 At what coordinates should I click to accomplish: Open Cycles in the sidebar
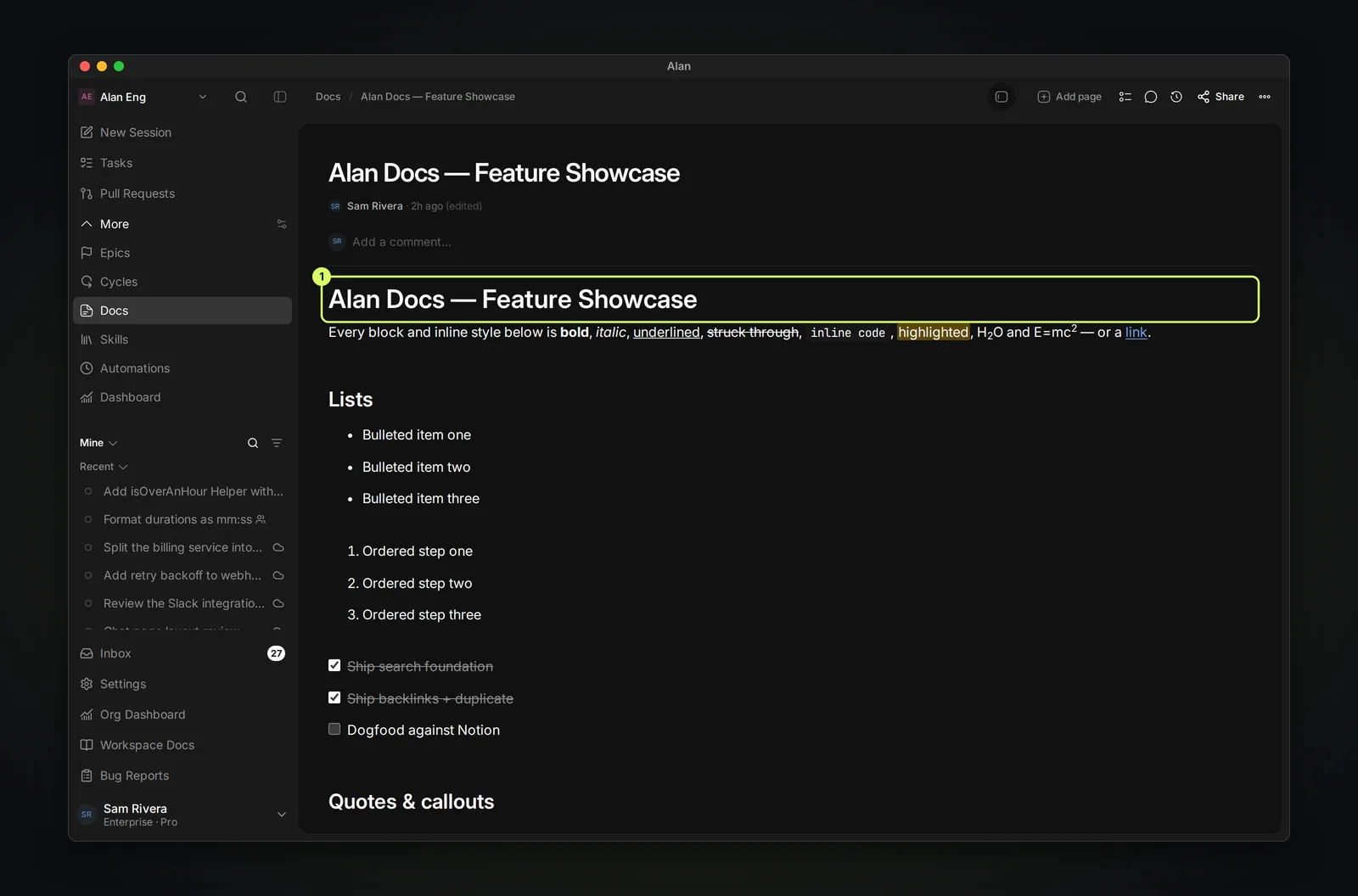182,282
